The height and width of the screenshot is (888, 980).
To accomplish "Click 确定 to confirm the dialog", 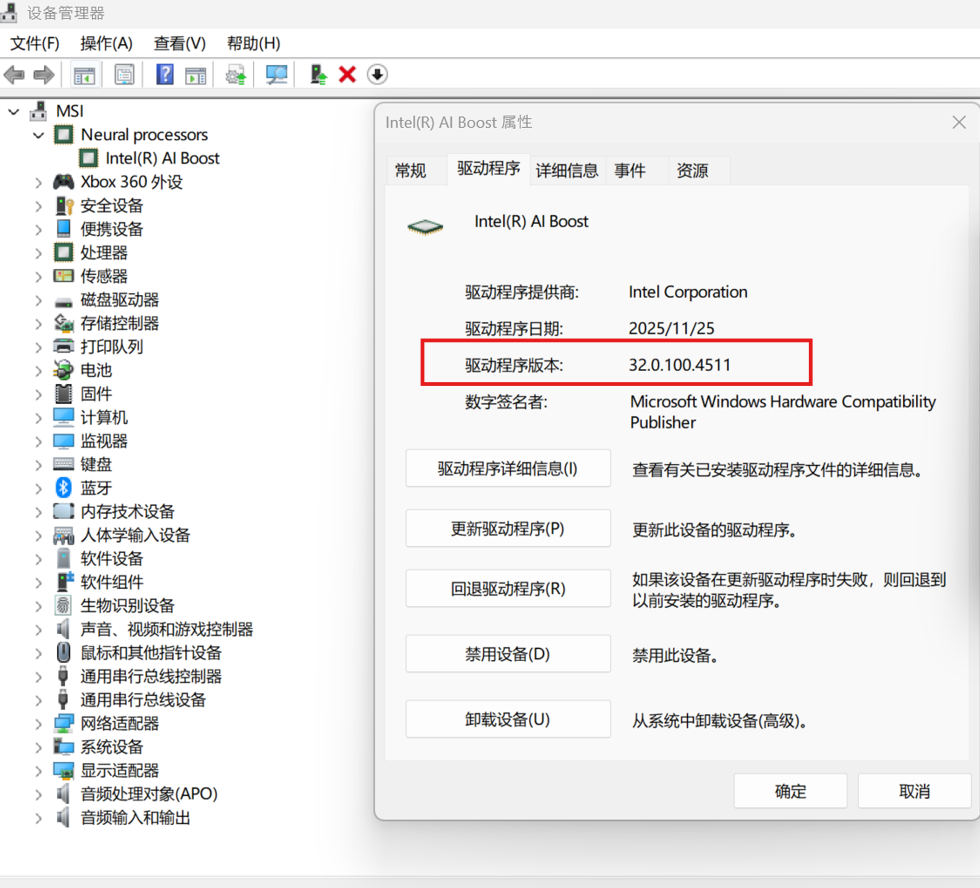I will (790, 791).
